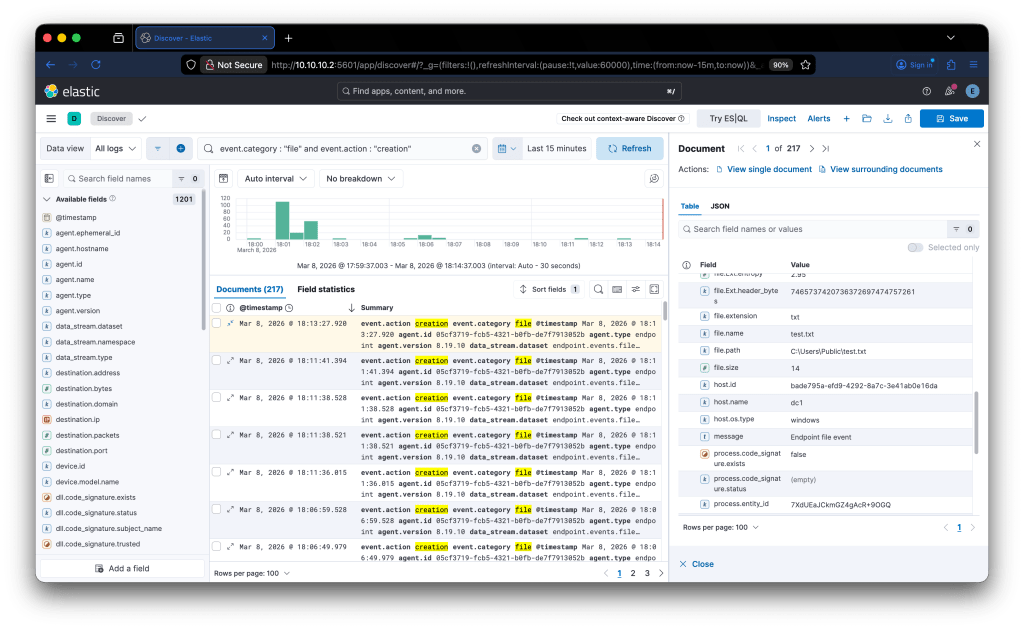
Task: Click the Export download icon in top bar
Action: point(887,118)
